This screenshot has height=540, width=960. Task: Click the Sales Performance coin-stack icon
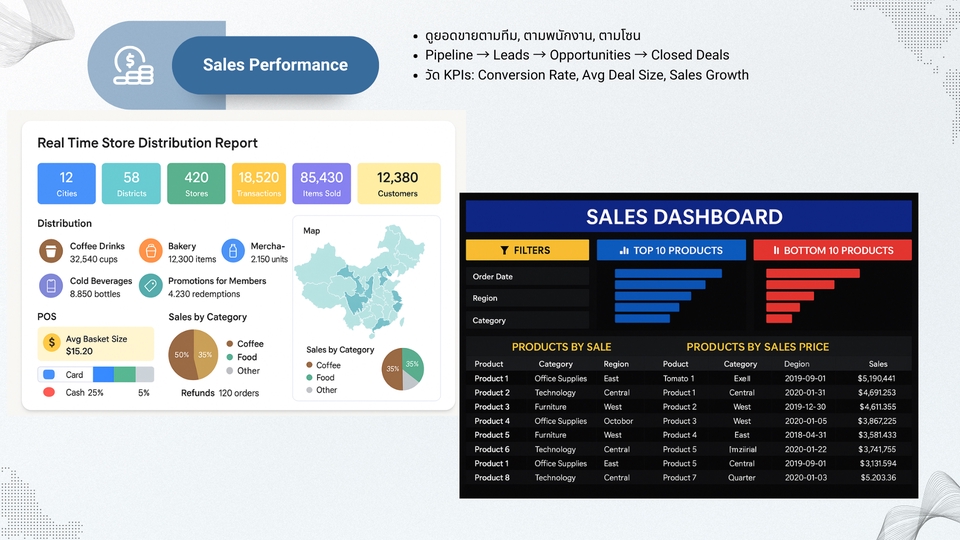pos(132,66)
